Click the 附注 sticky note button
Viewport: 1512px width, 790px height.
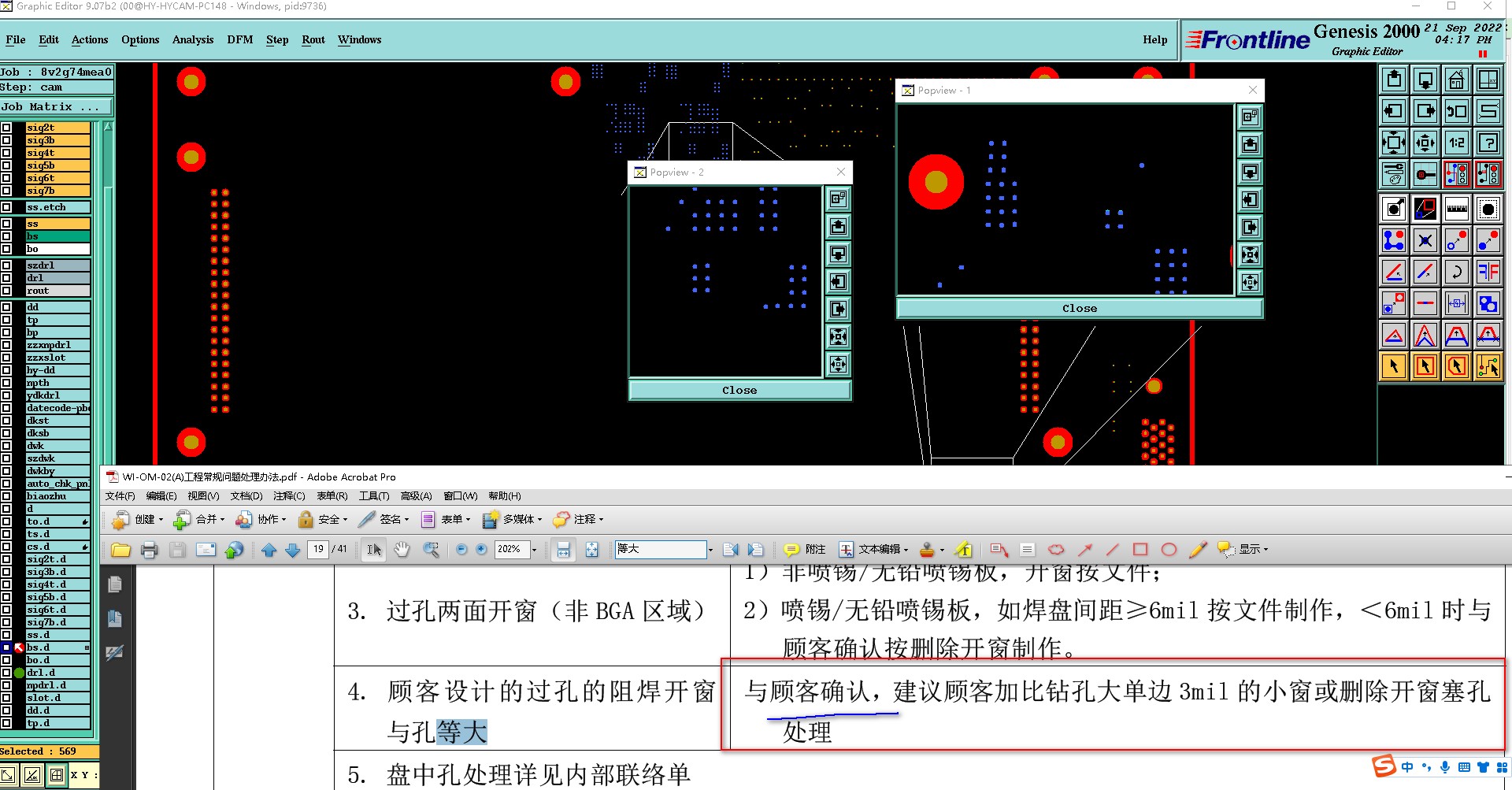pos(805,550)
